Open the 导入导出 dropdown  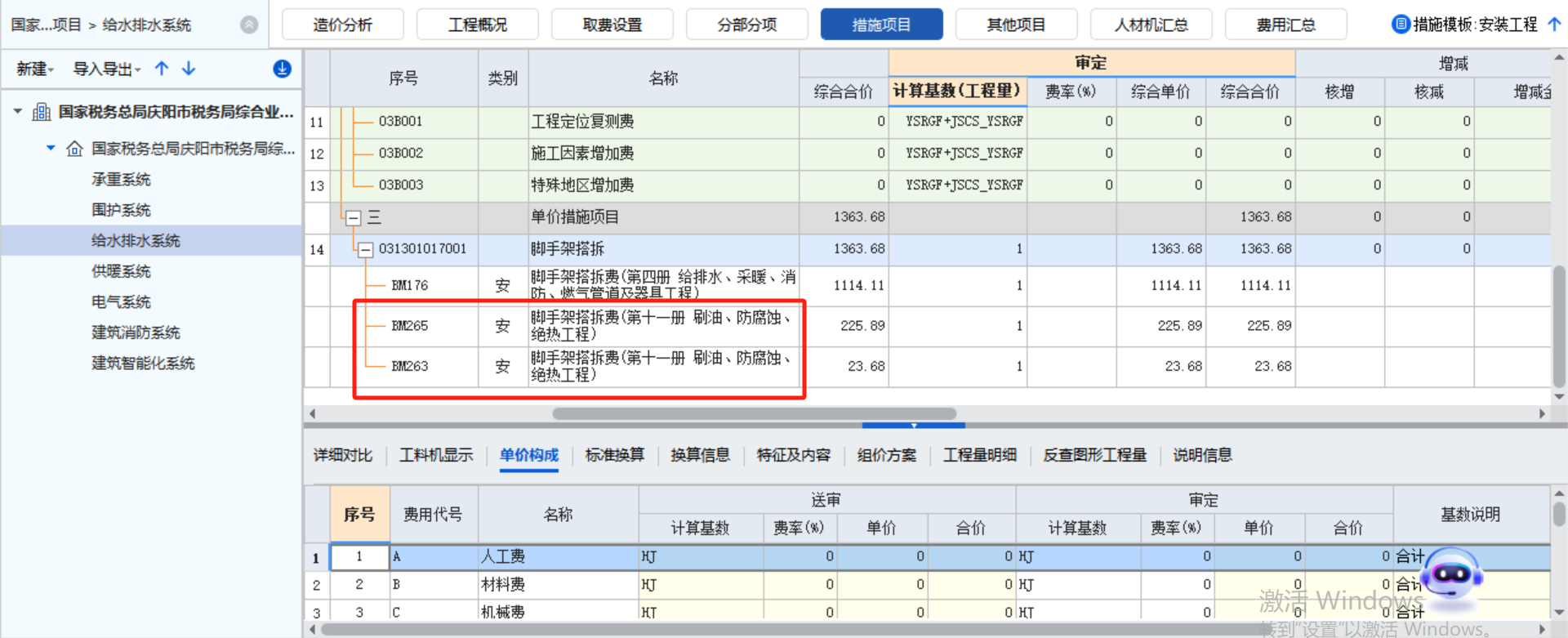[x=107, y=69]
